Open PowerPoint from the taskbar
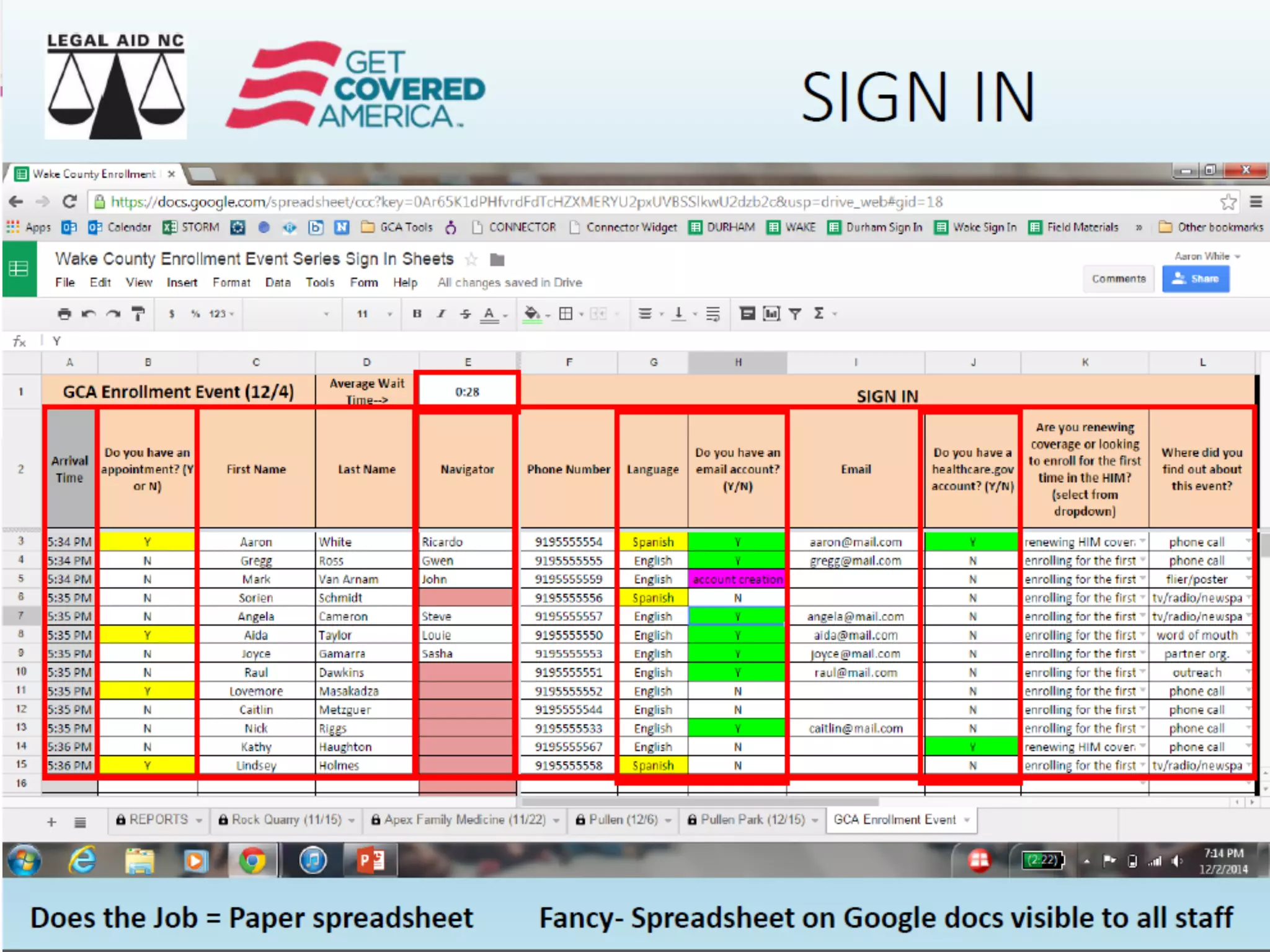The width and height of the screenshot is (1270, 952). [x=371, y=860]
